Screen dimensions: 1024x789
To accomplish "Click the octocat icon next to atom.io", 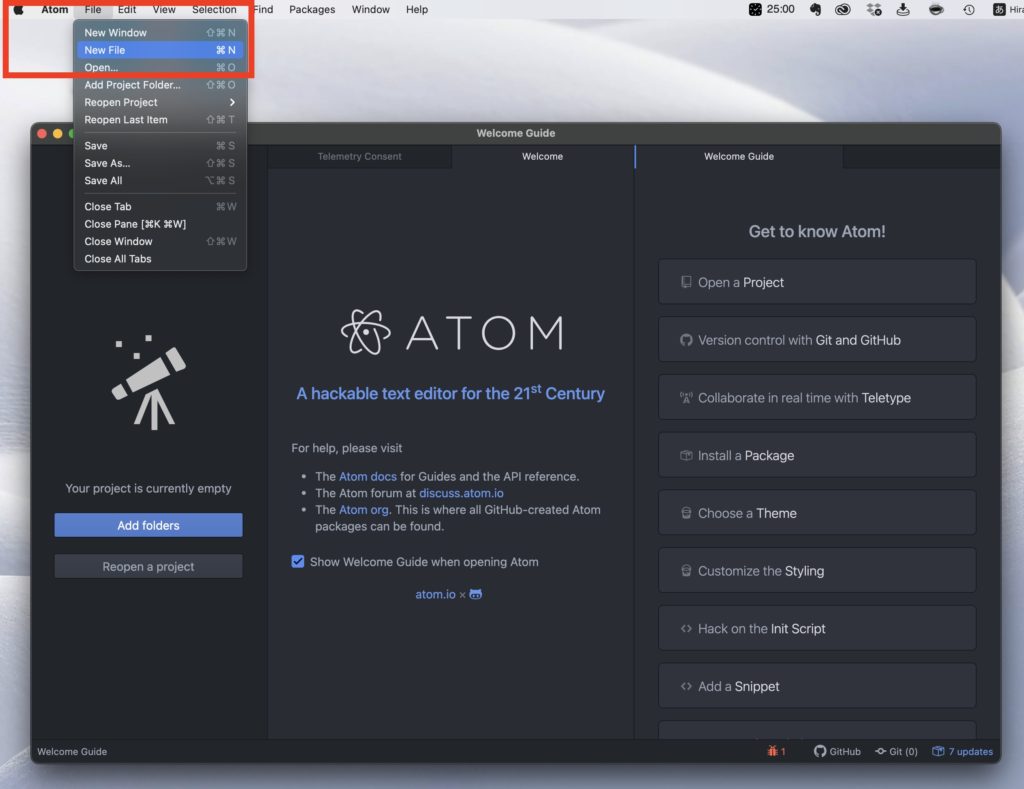I will (475, 594).
